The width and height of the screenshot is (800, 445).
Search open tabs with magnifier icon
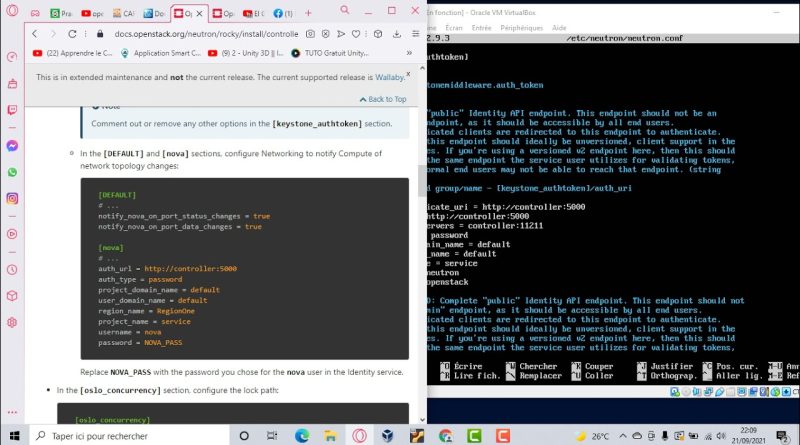[x=345, y=10]
